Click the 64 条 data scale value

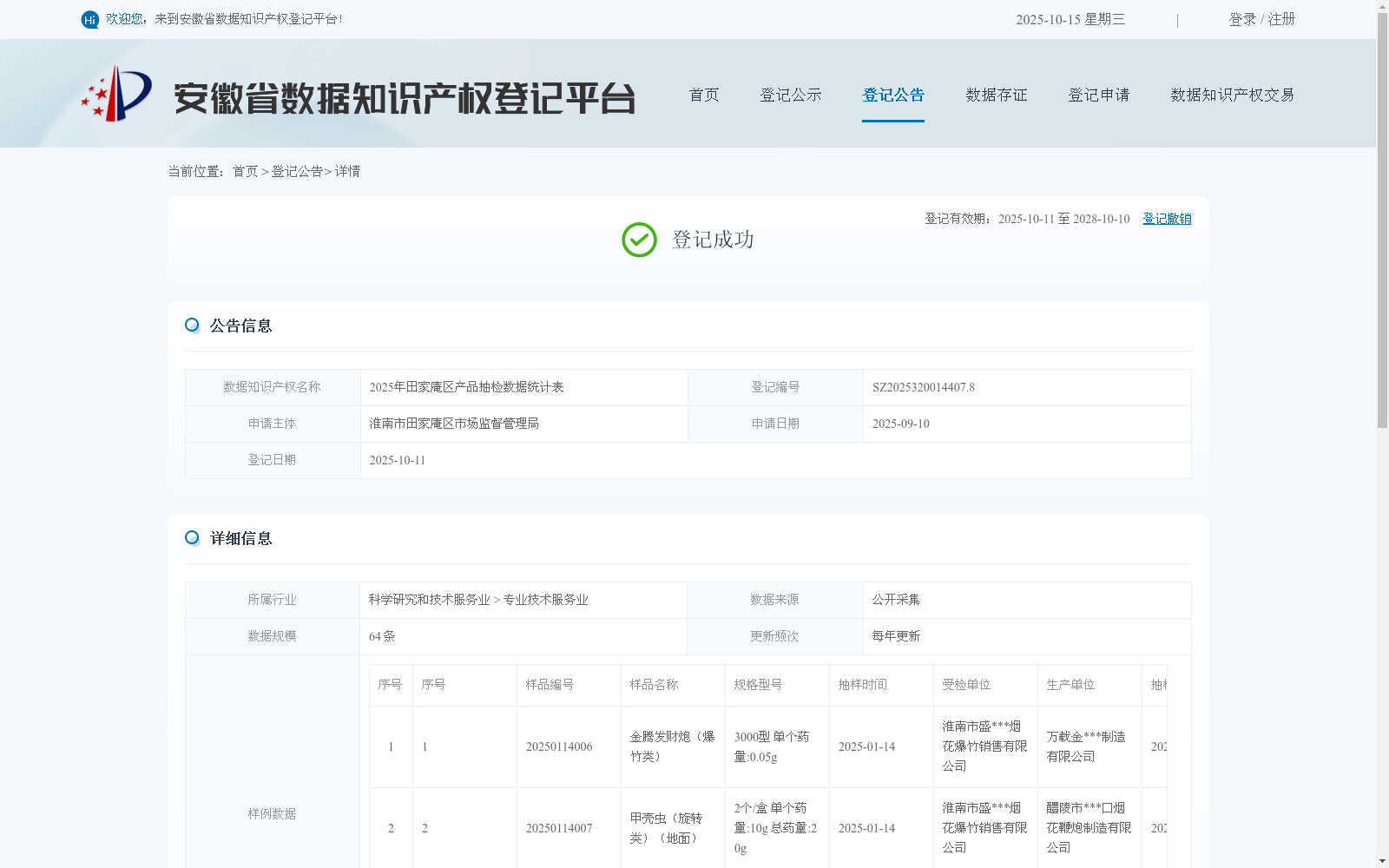pos(382,636)
